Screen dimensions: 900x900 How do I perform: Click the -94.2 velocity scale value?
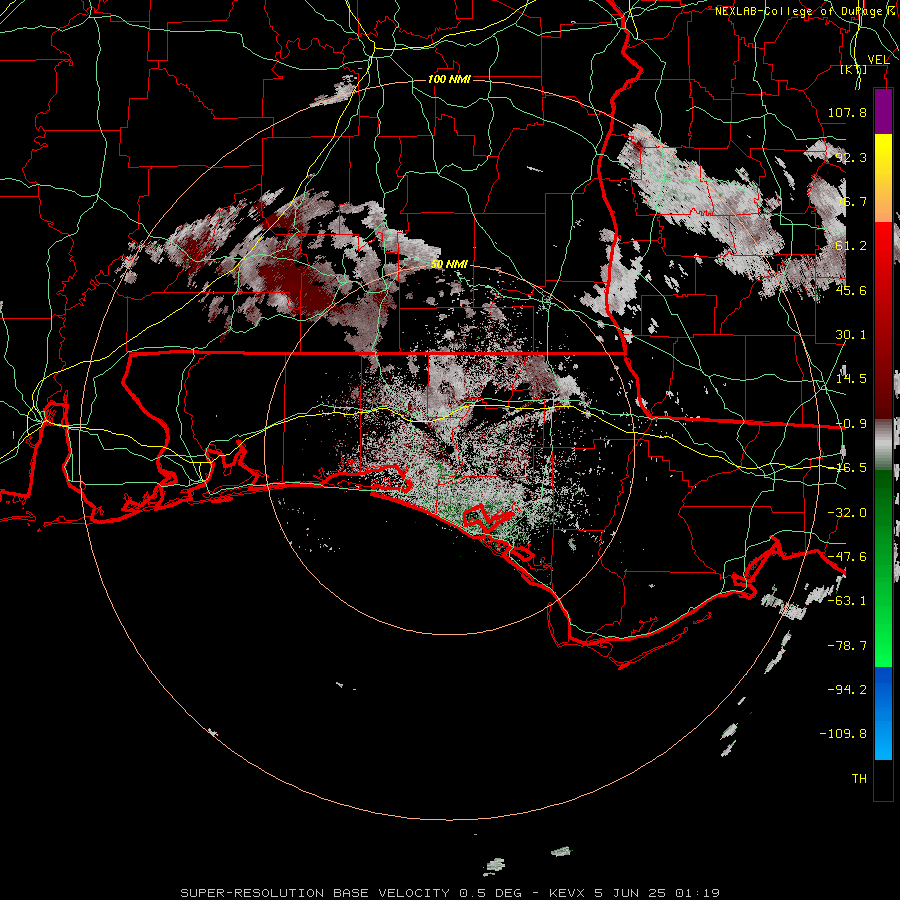tap(847, 689)
